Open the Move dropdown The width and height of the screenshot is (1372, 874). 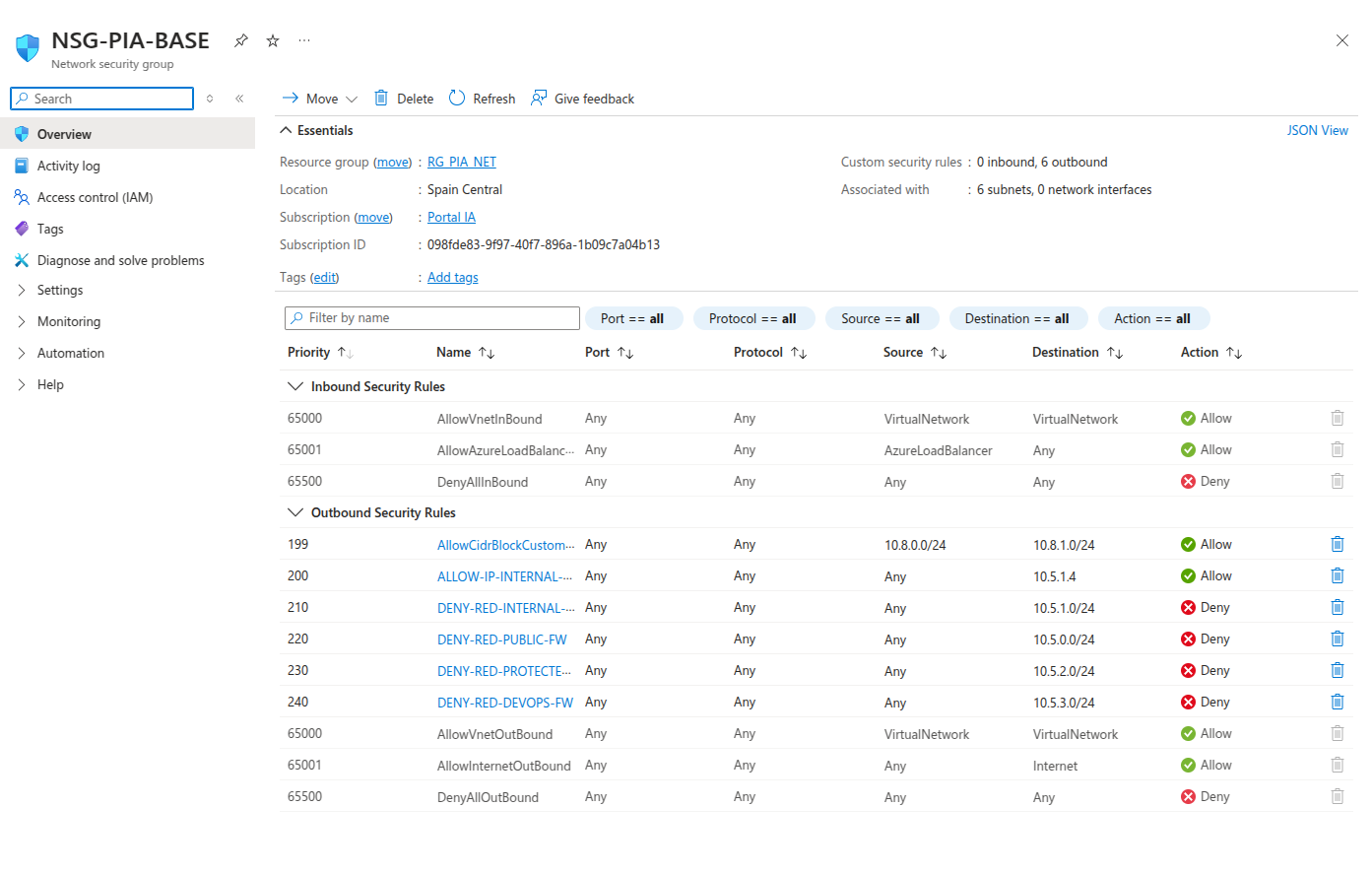(x=319, y=99)
